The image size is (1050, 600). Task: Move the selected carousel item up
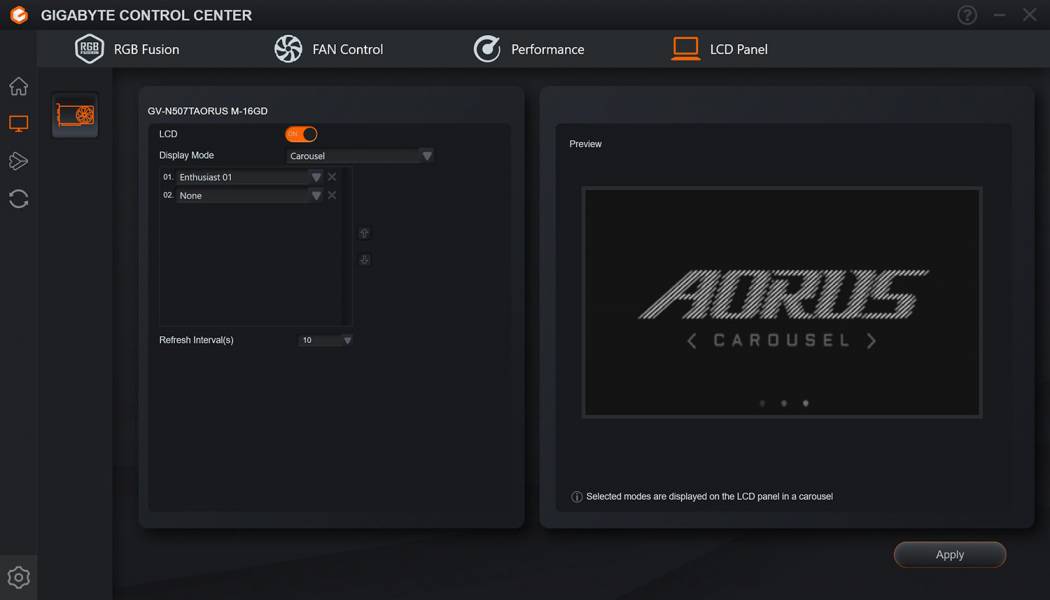pyautogui.click(x=364, y=233)
